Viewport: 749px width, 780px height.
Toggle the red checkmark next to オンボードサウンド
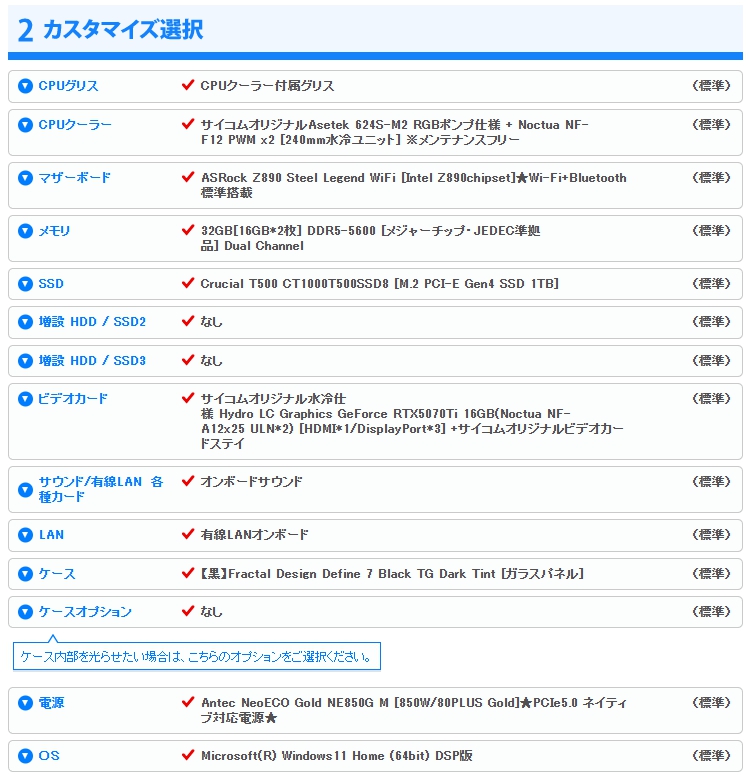[187, 481]
